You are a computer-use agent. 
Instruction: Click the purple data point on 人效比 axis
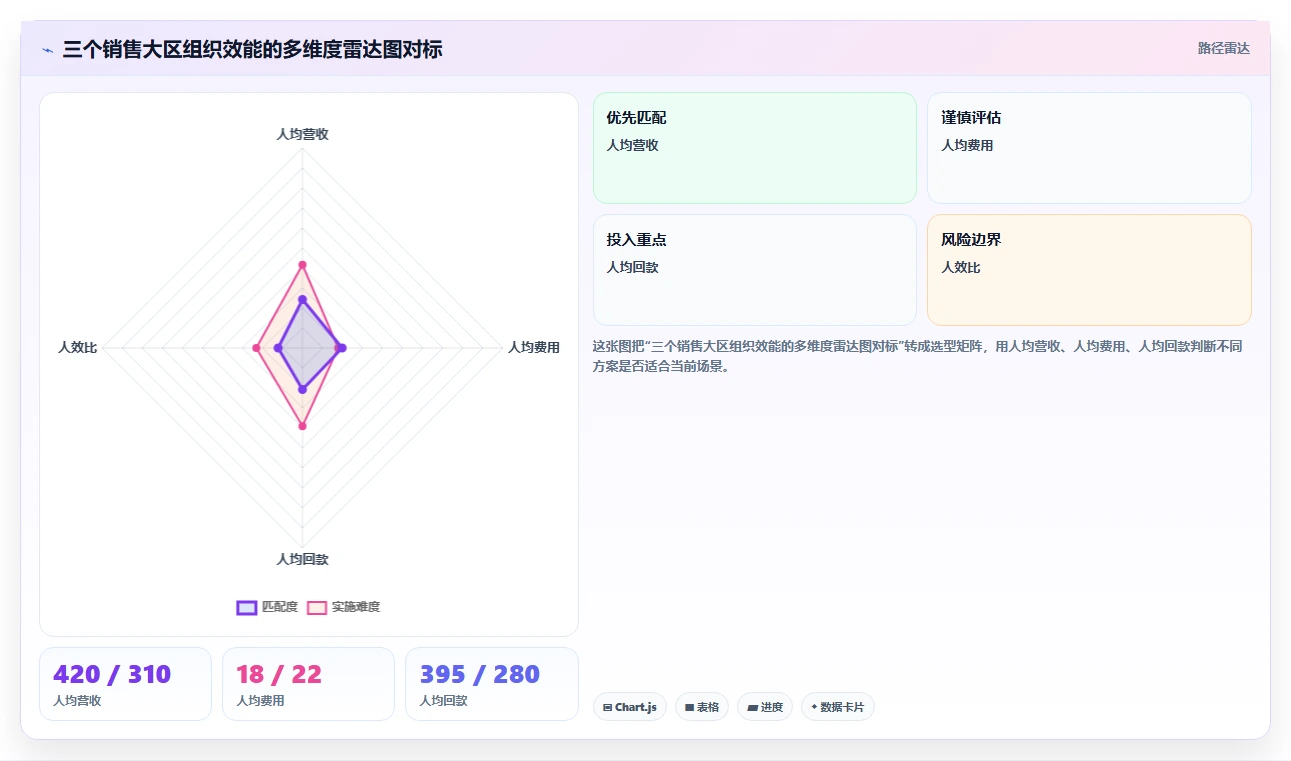[x=279, y=348]
